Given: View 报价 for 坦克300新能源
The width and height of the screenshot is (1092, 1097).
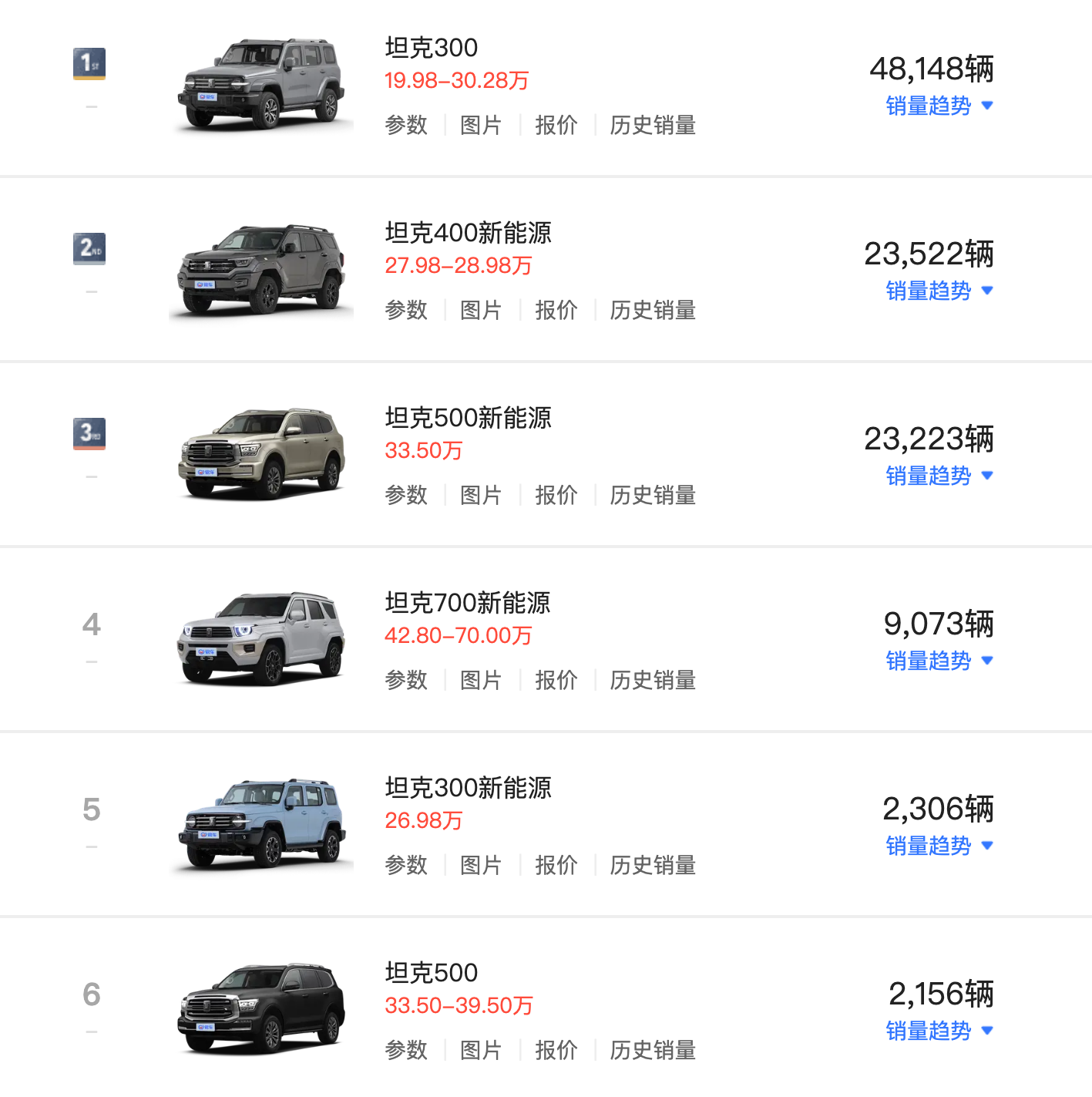Looking at the screenshot, I should coord(556,865).
